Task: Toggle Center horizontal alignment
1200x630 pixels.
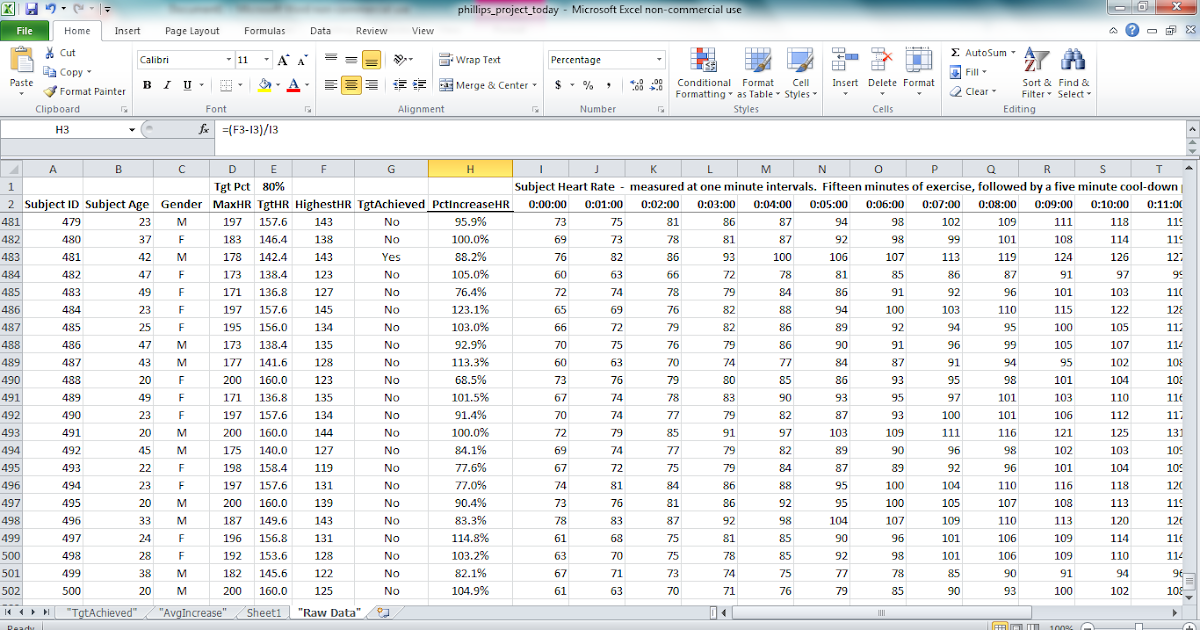Action: tap(351, 85)
